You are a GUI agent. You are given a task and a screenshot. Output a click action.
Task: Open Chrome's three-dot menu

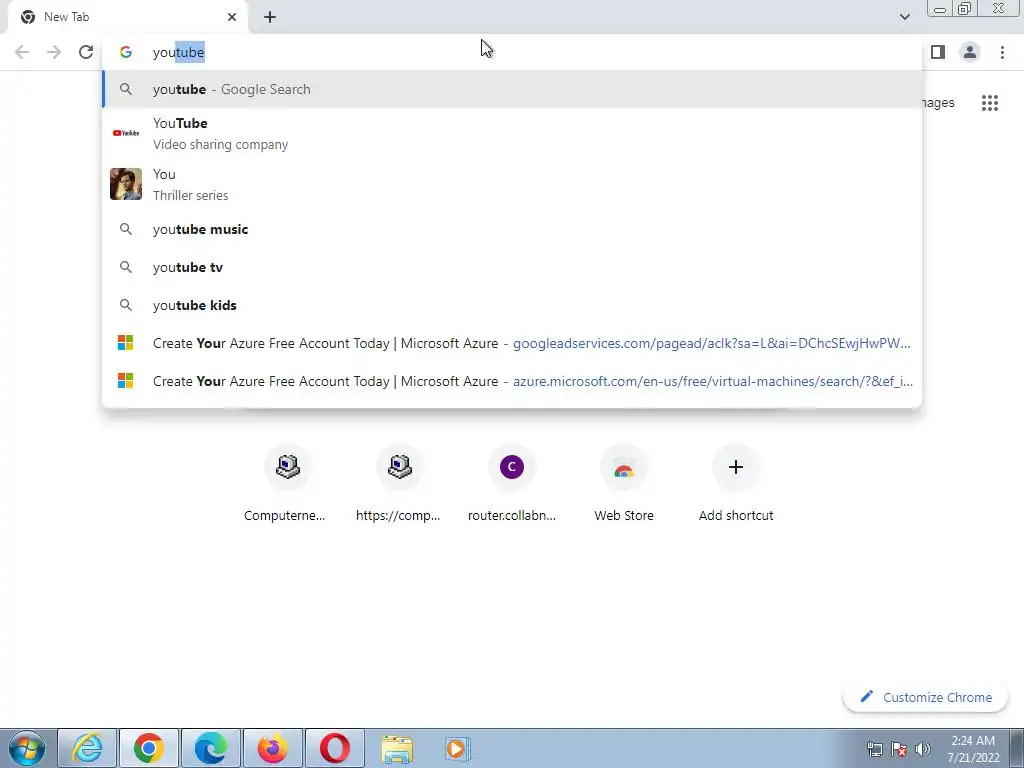coord(1002,52)
